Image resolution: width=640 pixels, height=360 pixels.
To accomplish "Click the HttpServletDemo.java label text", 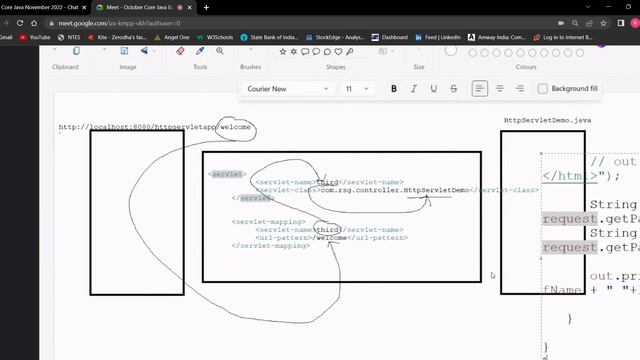I will 547,120.
